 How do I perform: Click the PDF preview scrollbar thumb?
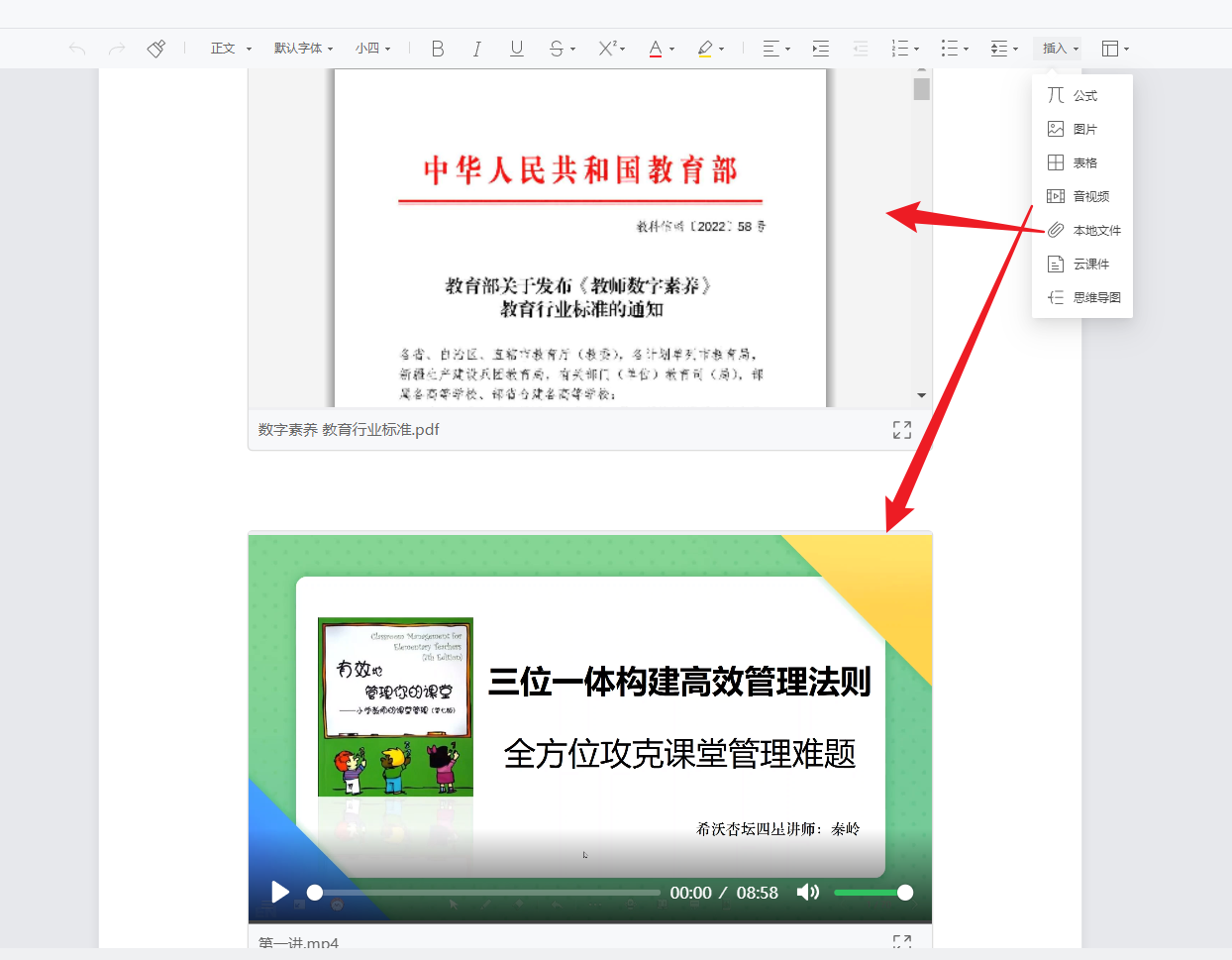point(922,89)
